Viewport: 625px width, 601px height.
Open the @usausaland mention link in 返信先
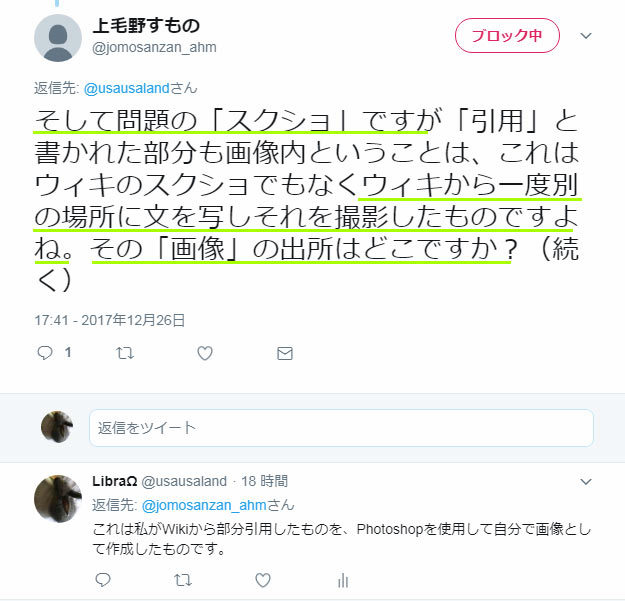click(127, 88)
